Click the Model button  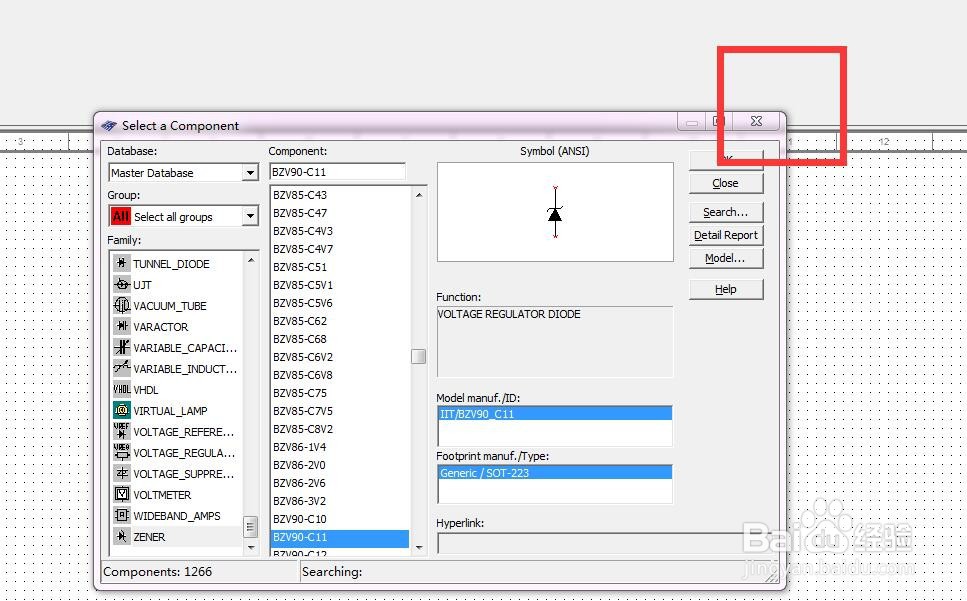pyautogui.click(x=725, y=258)
